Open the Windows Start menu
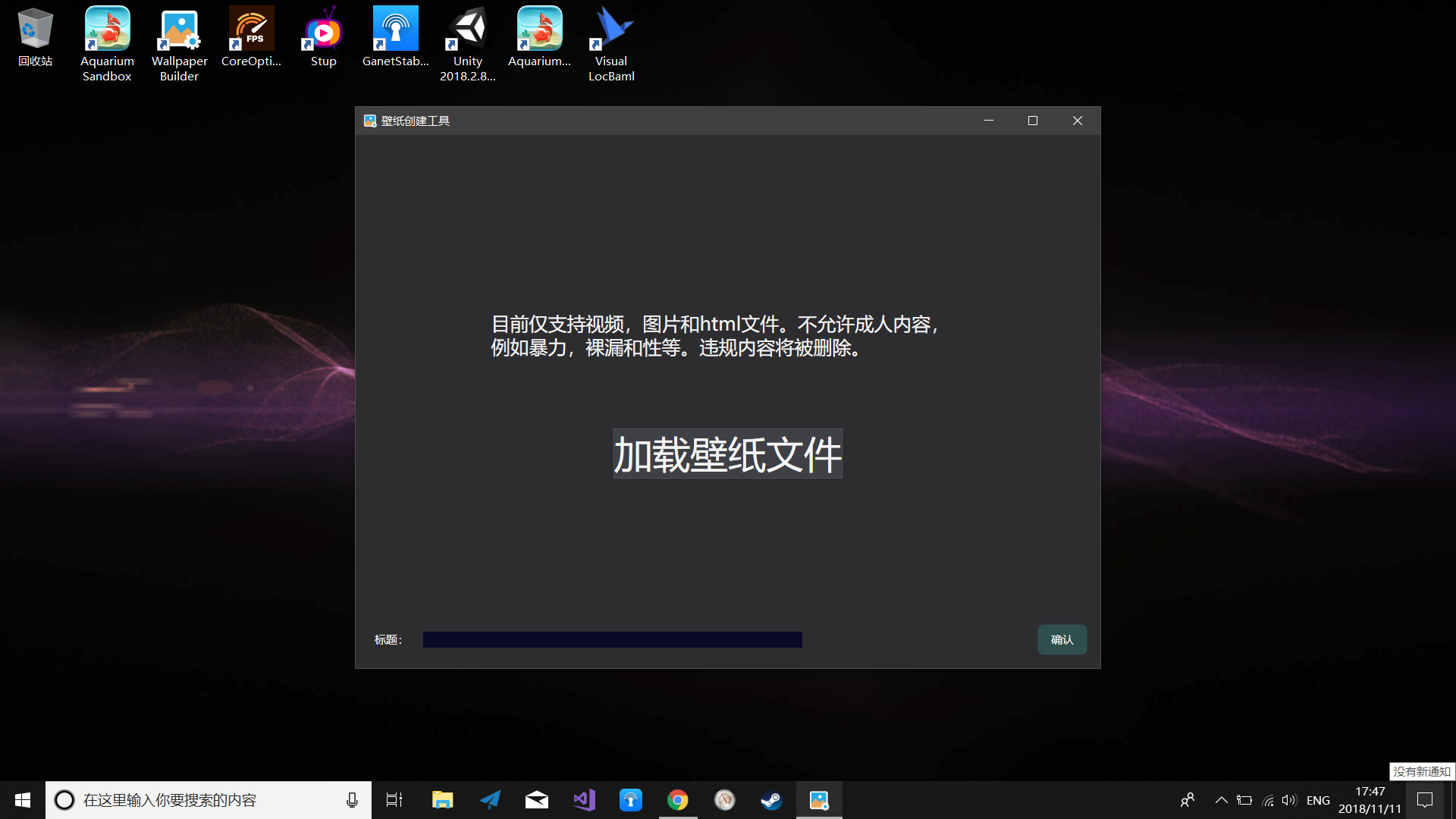Image resolution: width=1456 pixels, height=819 pixels. (x=22, y=799)
